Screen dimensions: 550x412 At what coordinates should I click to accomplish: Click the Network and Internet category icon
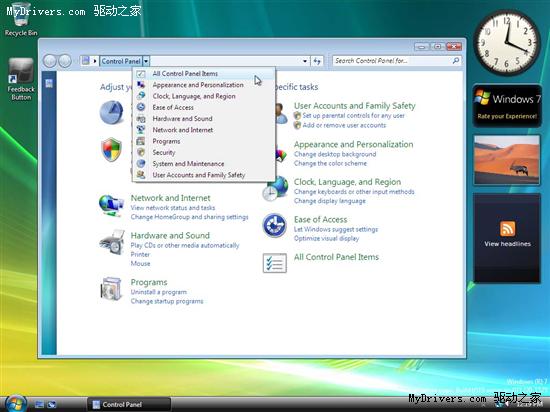coord(111,206)
